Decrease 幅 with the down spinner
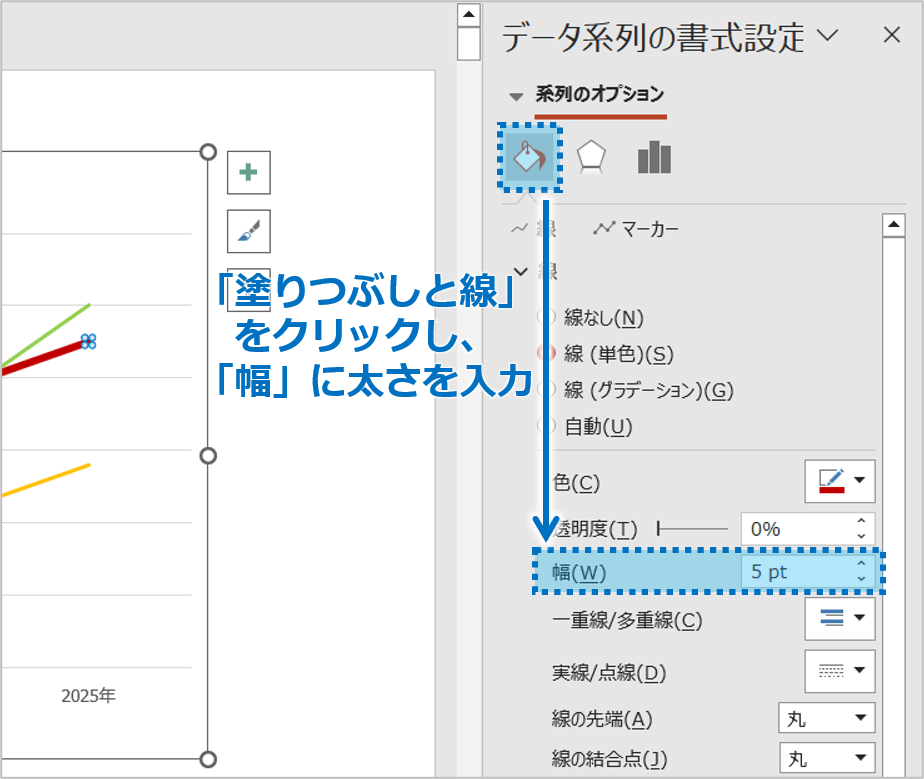The image size is (924, 779). [861, 579]
